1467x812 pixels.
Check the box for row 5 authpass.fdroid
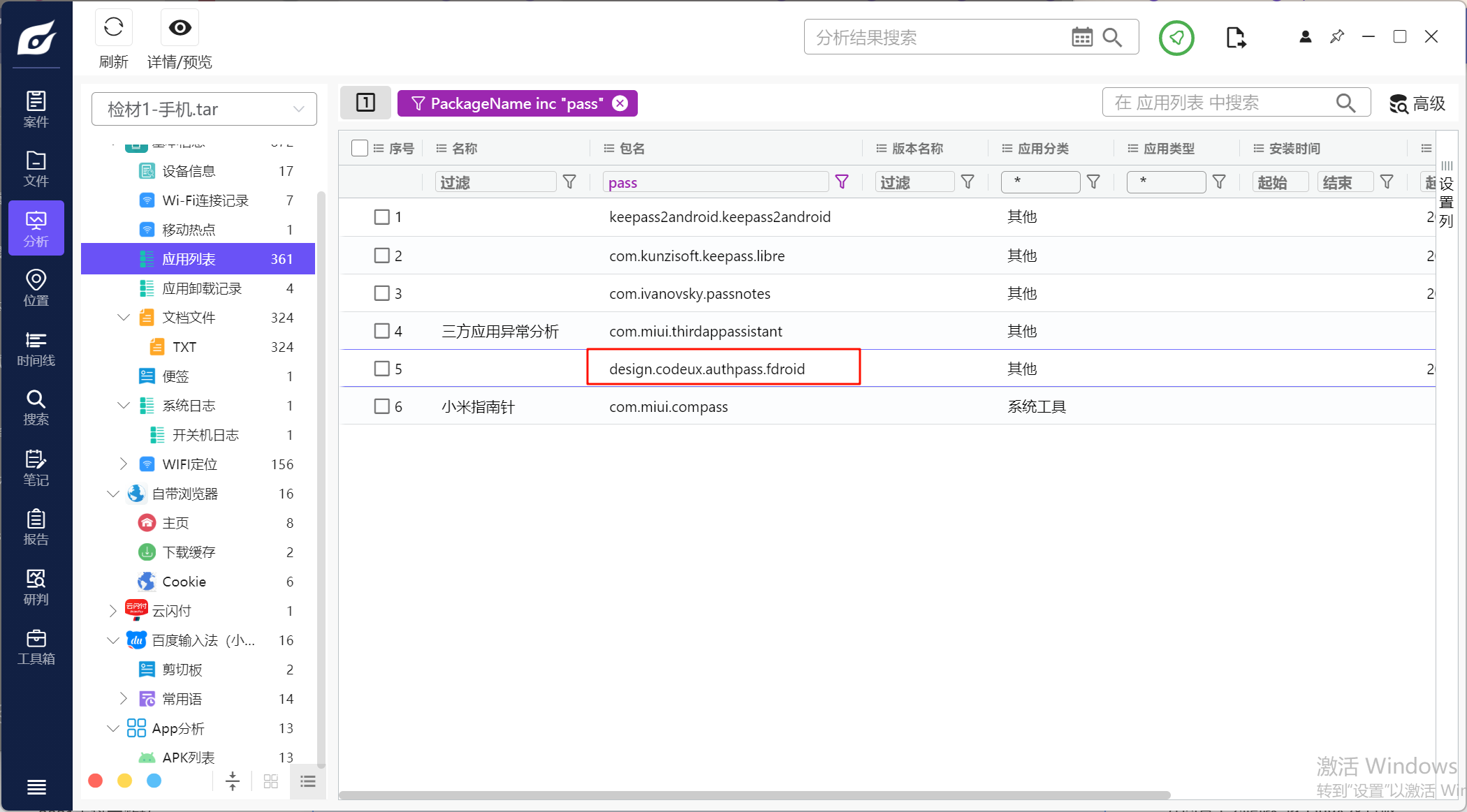coord(381,369)
